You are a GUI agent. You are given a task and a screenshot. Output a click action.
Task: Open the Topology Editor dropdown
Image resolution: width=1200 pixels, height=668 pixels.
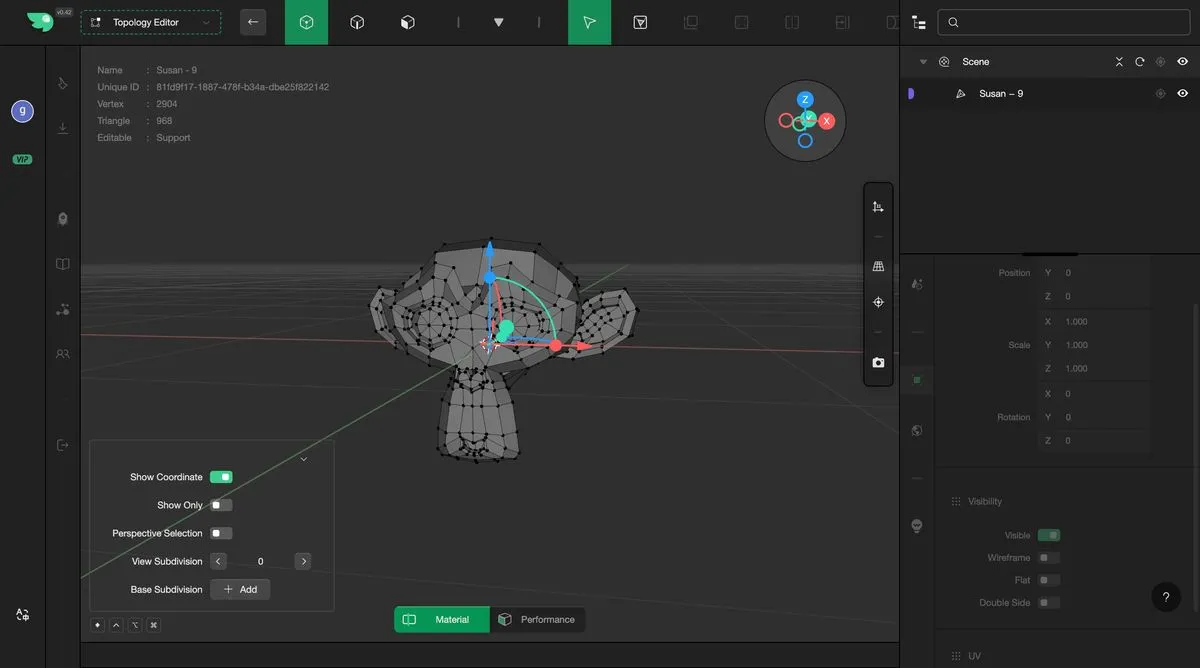tap(151, 22)
